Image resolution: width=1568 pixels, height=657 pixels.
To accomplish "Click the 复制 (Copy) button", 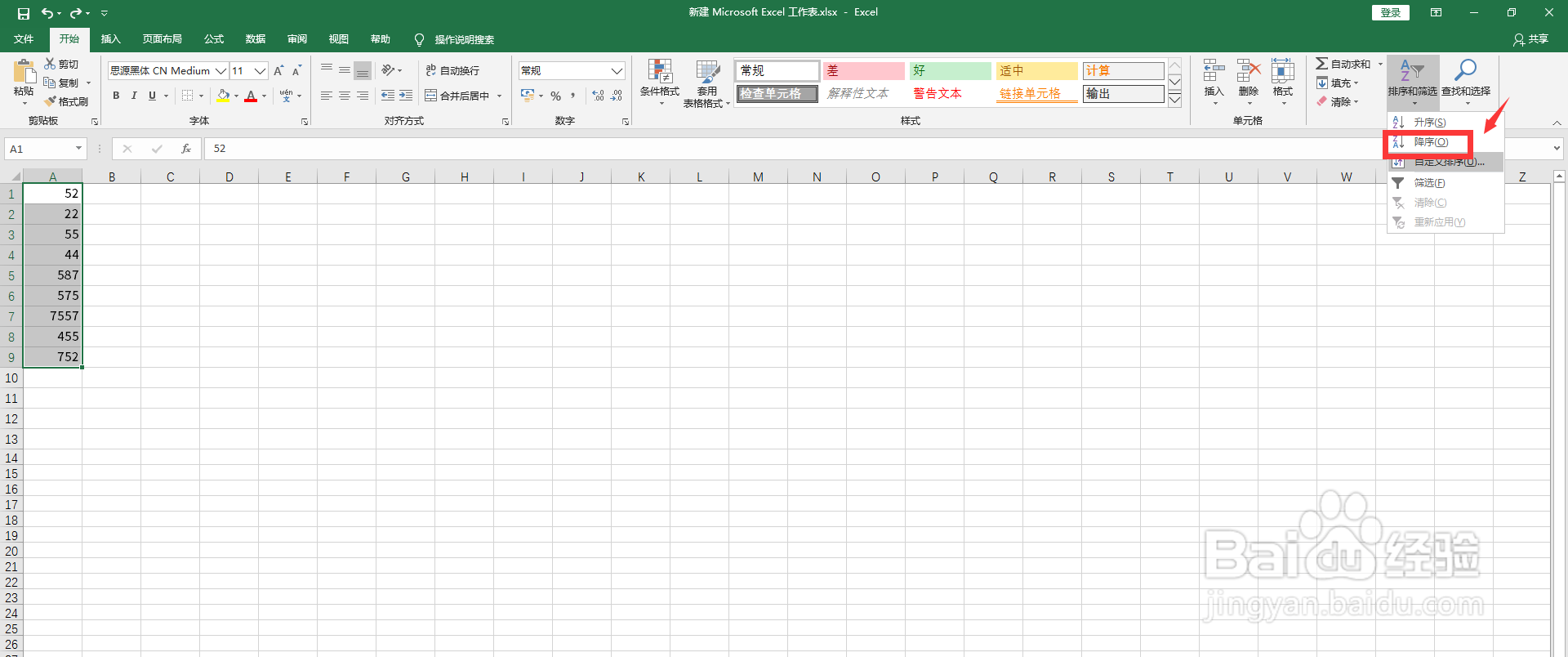I will point(62,83).
